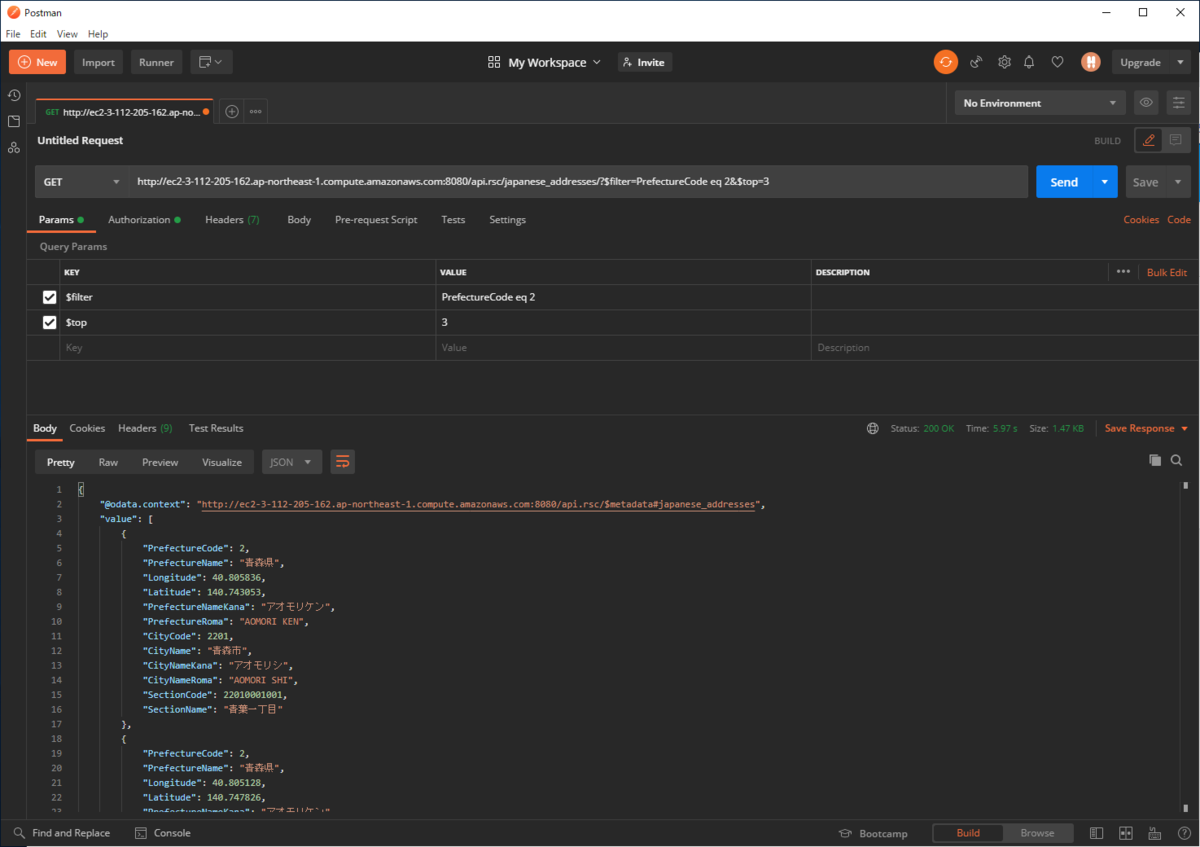Open tab options ellipsis next to plus
1200x847 pixels.
(x=255, y=112)
